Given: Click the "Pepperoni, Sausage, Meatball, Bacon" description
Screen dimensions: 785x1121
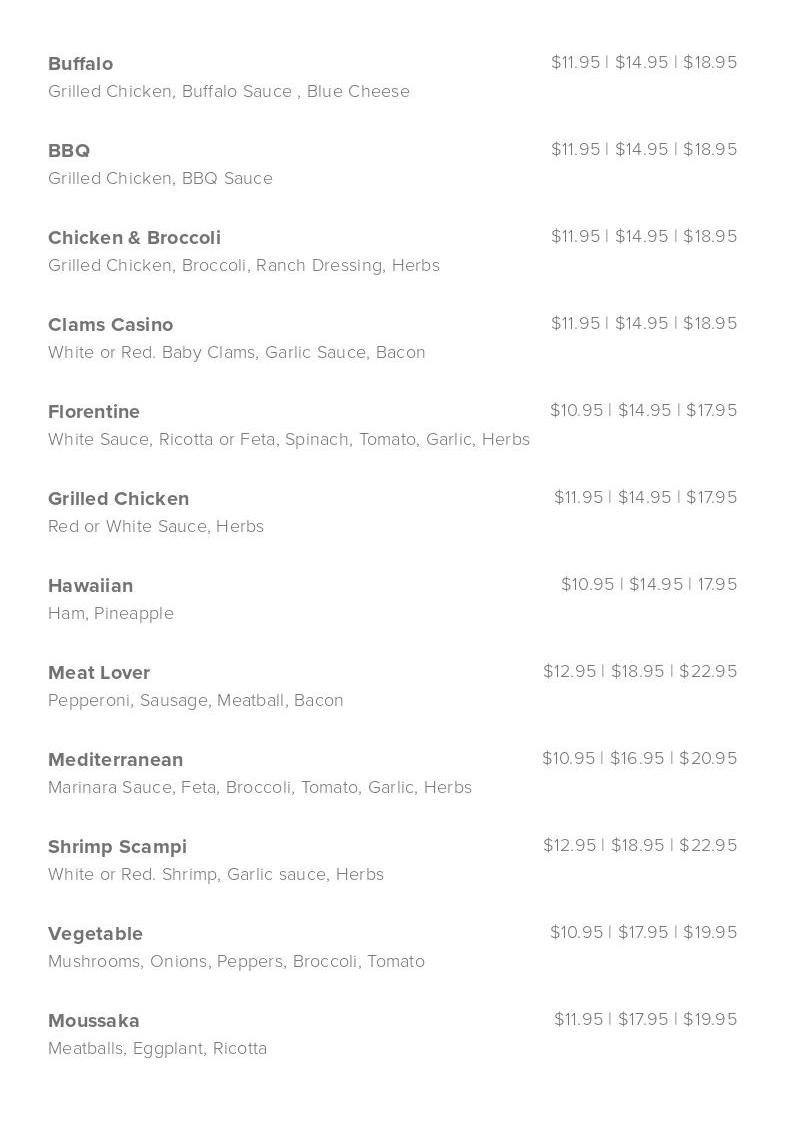Looking at the screenshot, I should click(195, 700).
